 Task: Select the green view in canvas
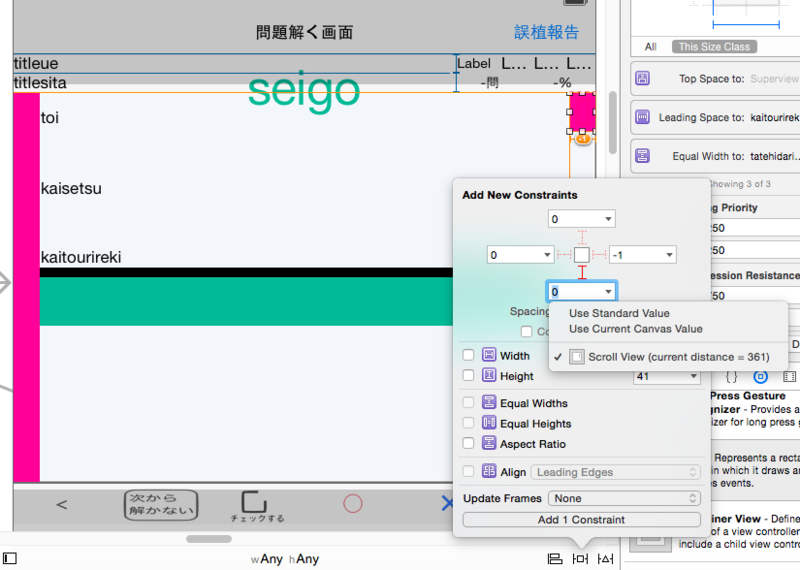click(x=246, y=301)
